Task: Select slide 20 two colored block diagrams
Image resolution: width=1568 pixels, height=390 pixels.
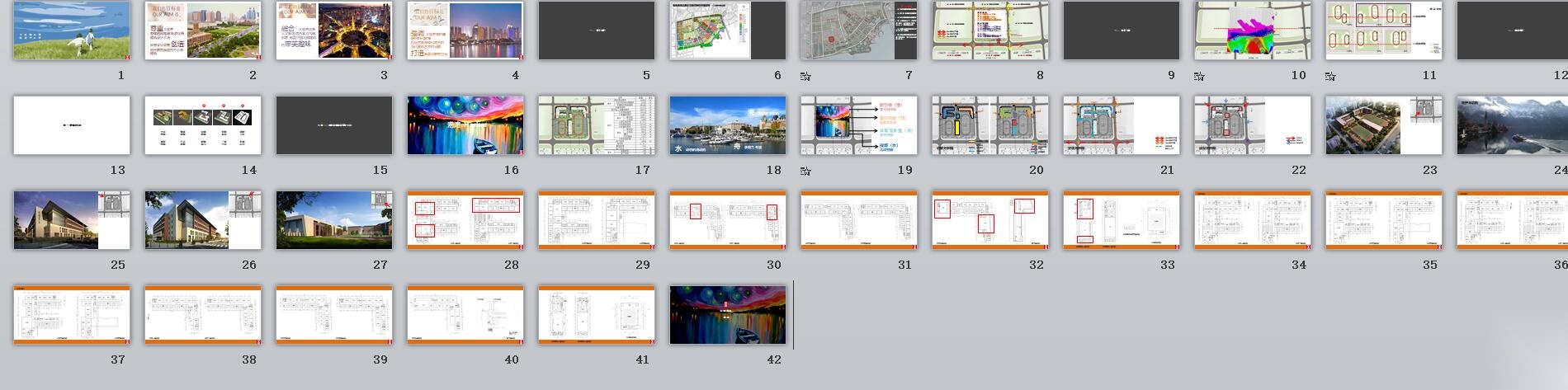Action: [x=990, y=125]
